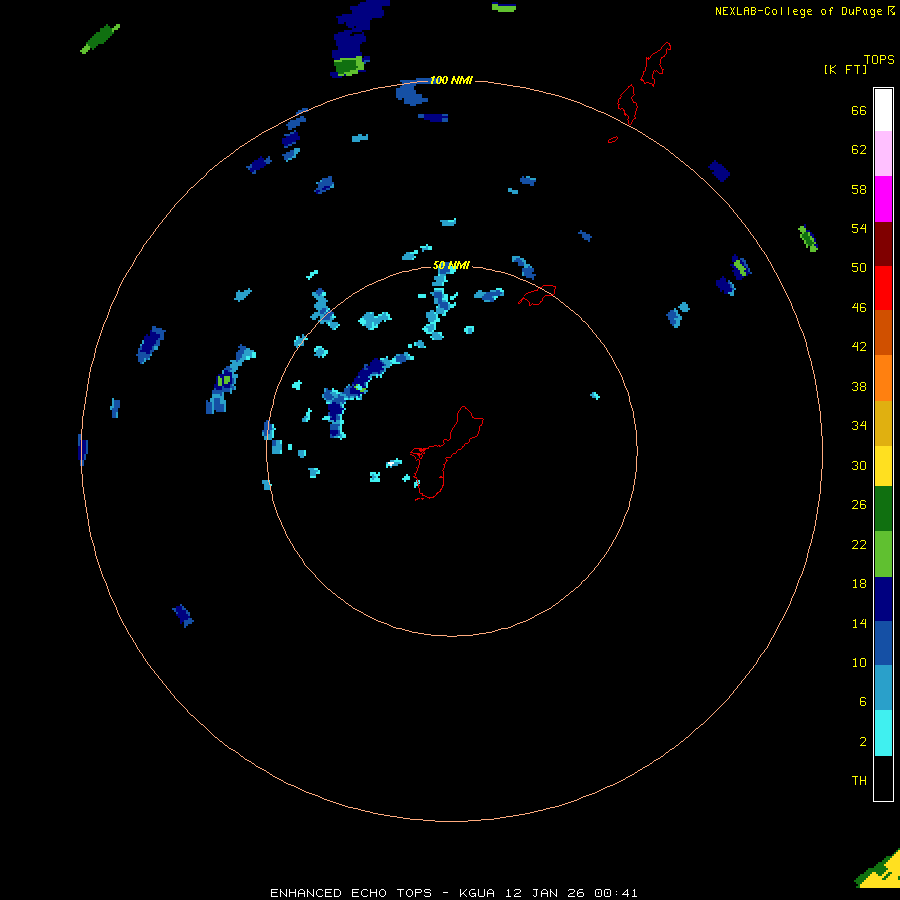This screenshot has width=900, height=900.
Task: Click the TOPS legend title
Action: pos(879,59)
